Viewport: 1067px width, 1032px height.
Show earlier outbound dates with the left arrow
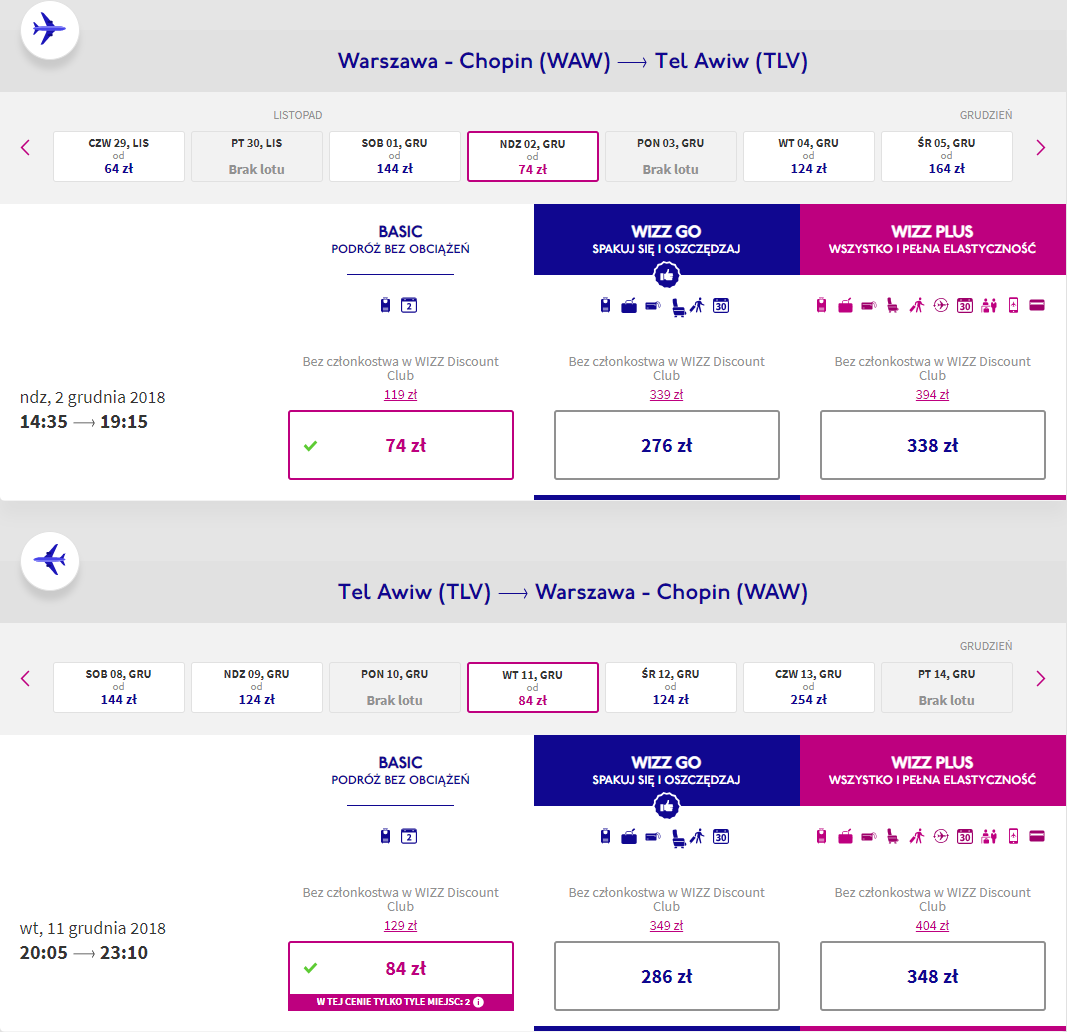point(26,148)
